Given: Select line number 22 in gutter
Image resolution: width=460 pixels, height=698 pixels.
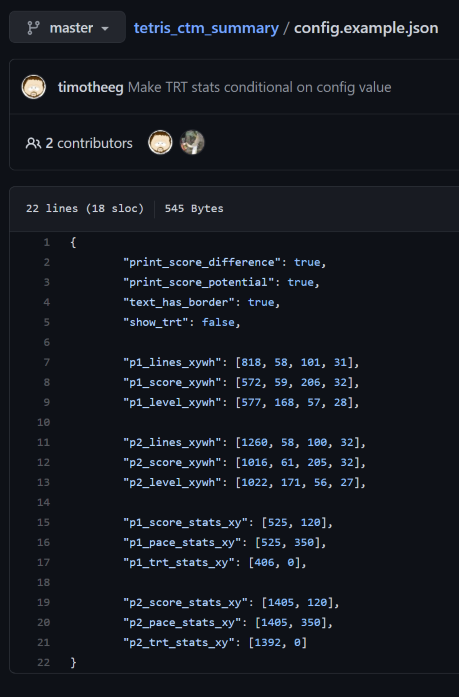Looking at the screenshot, I should pos(44,663).
